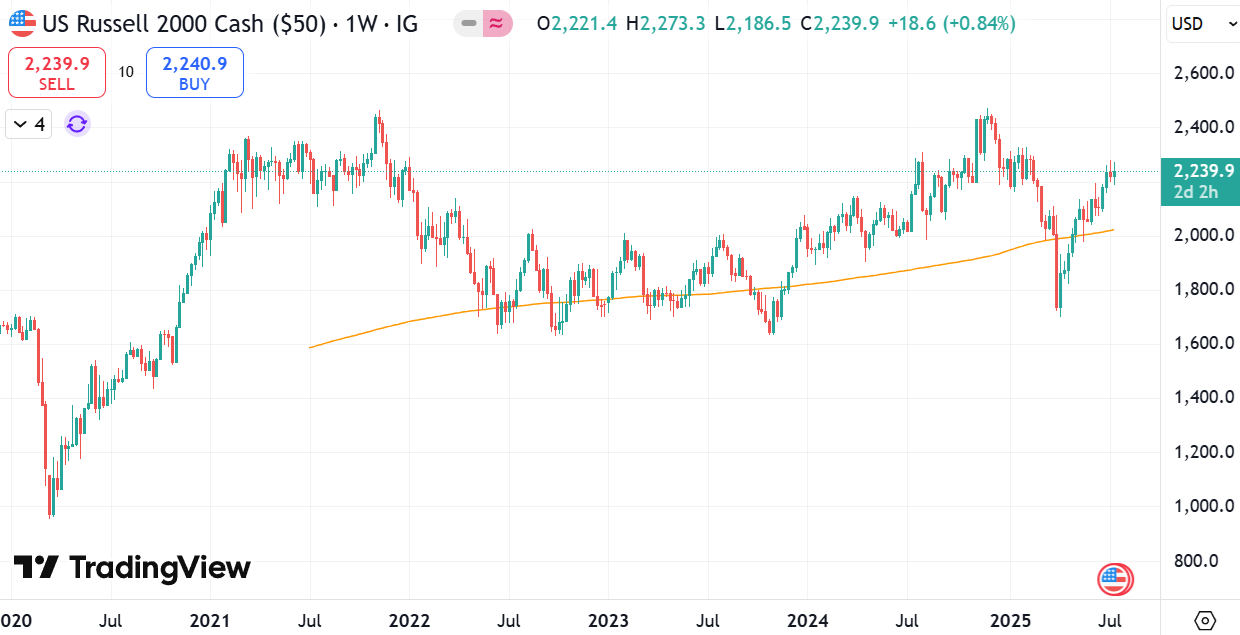Click the change value +18.6 (+0.84%)
1240x635 pixels.
pyautogui.click(x=951, y=22)
